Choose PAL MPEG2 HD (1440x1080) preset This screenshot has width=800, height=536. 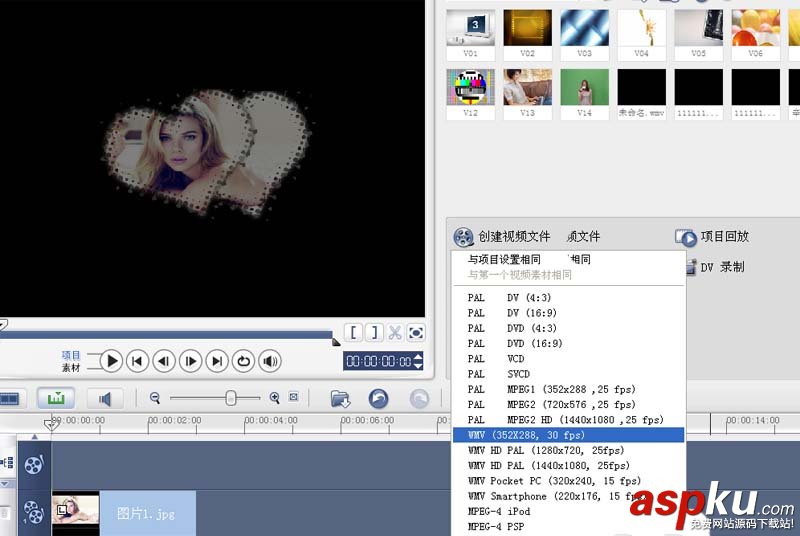pyautogui.click(x=568, y=420)
